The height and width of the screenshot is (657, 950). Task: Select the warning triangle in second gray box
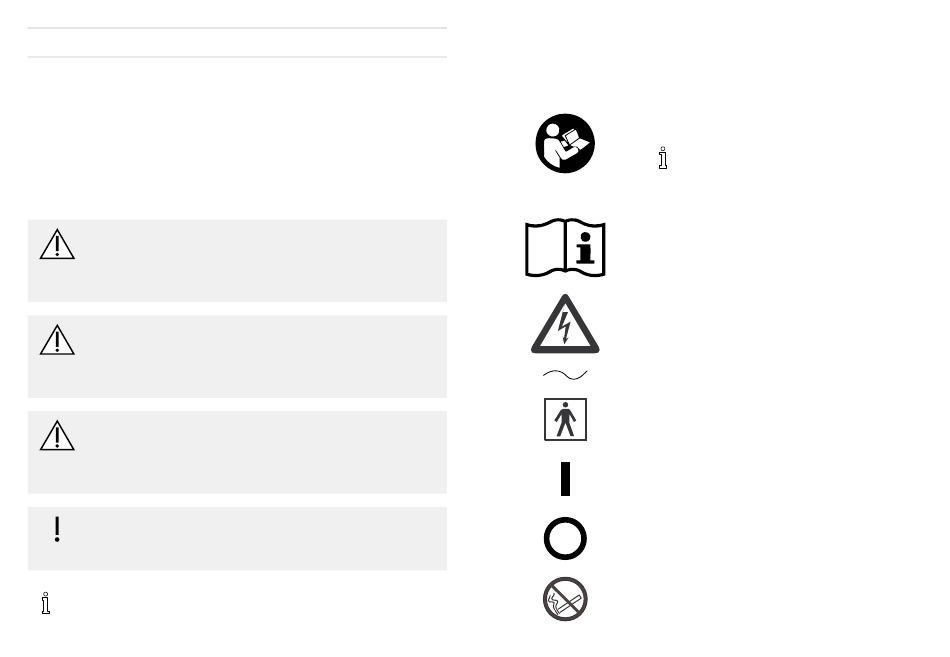[x=57, y=340]
